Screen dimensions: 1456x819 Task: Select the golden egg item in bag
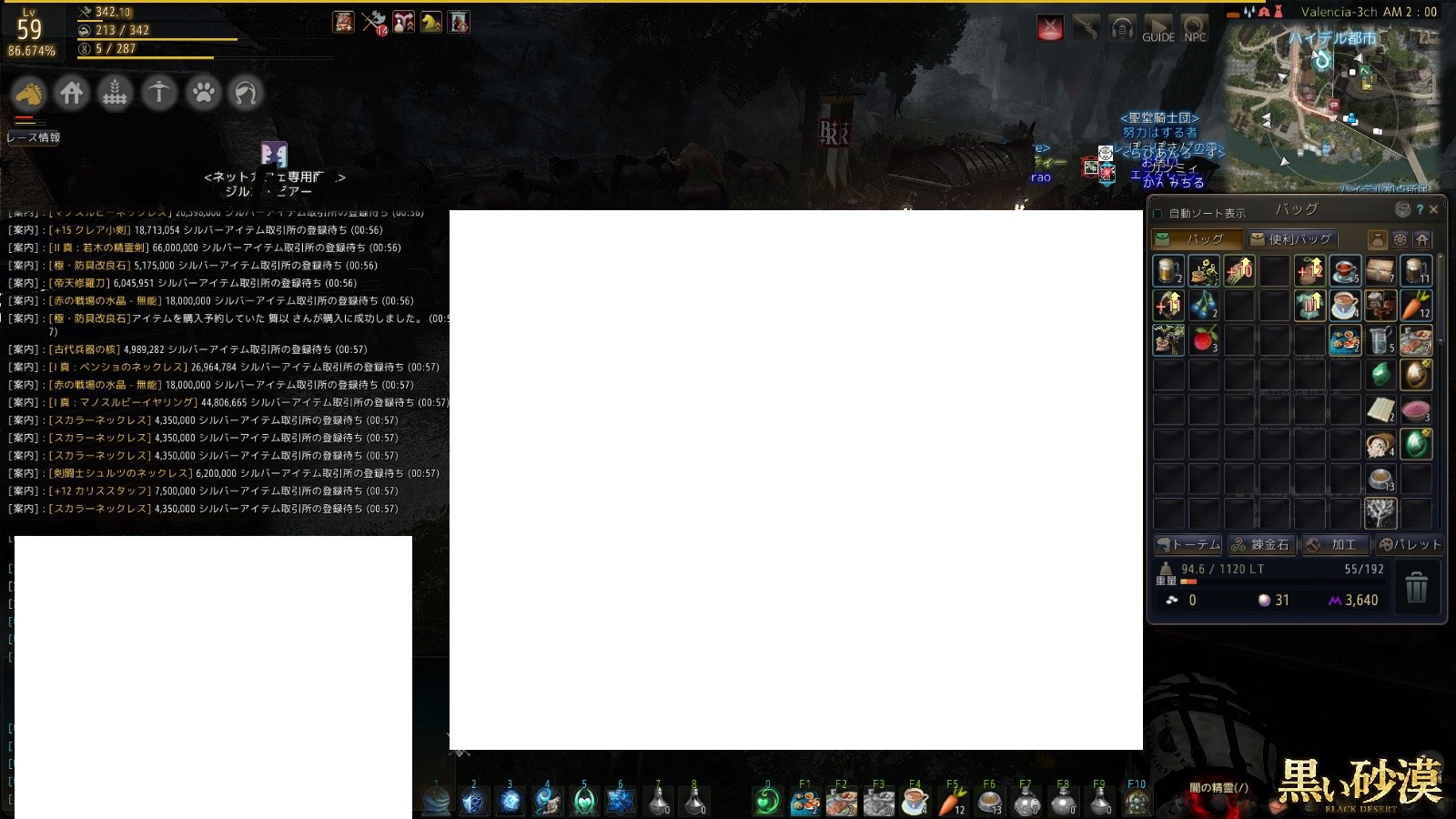point(1416,374)
